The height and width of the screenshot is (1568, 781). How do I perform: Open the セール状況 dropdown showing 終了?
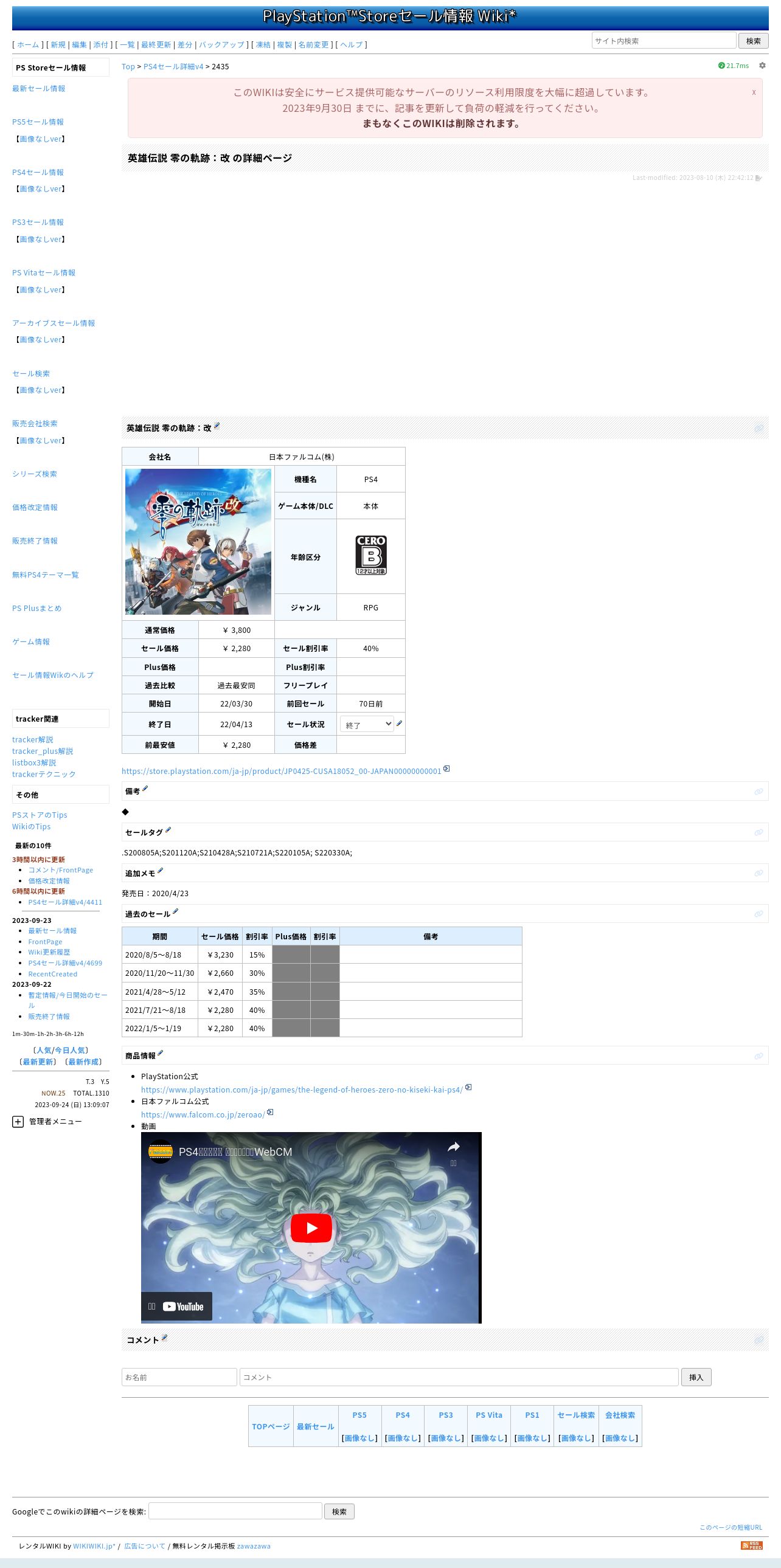pos(367,724)
